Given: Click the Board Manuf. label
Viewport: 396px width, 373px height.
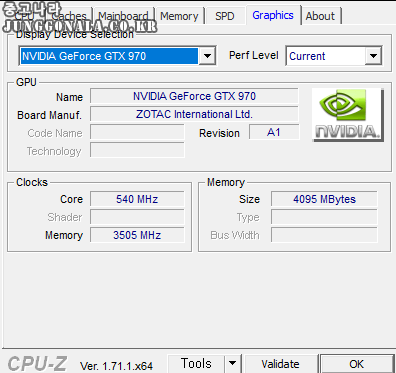Looking at the screenshot, I should (x=49, y=115).
